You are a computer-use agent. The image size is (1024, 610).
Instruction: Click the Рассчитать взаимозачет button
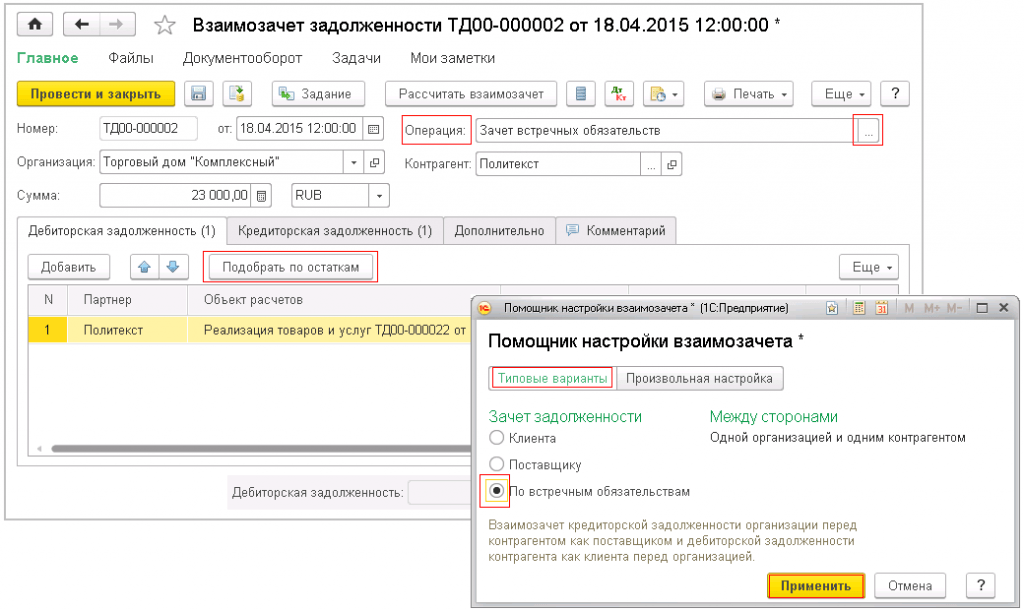pyautogui.click(x=471, y=94)
